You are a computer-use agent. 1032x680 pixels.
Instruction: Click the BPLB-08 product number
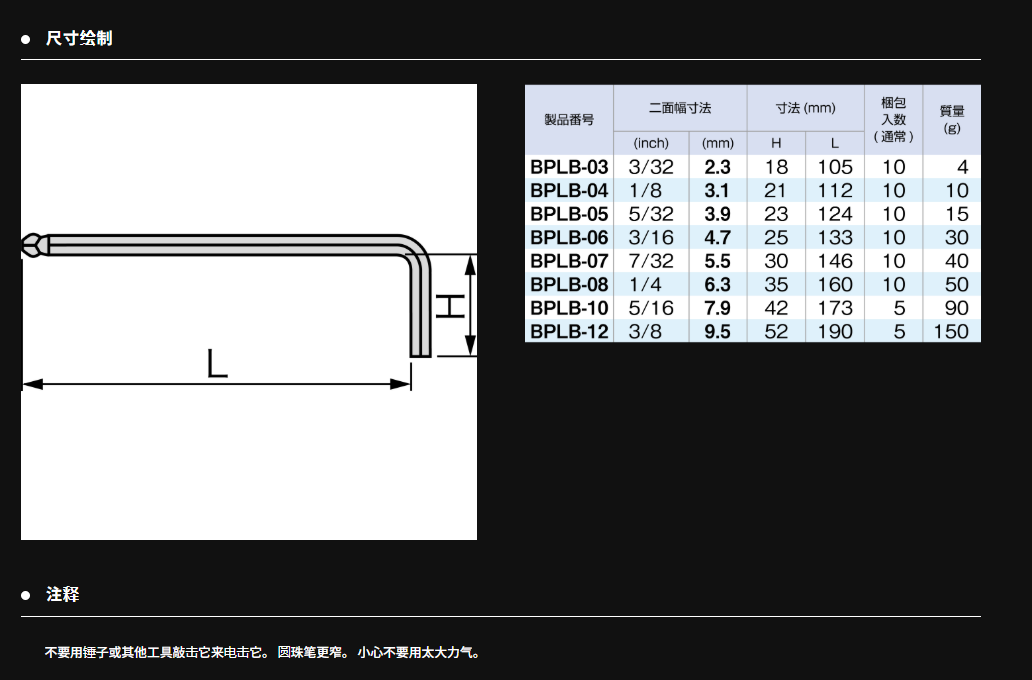[569, 285]
